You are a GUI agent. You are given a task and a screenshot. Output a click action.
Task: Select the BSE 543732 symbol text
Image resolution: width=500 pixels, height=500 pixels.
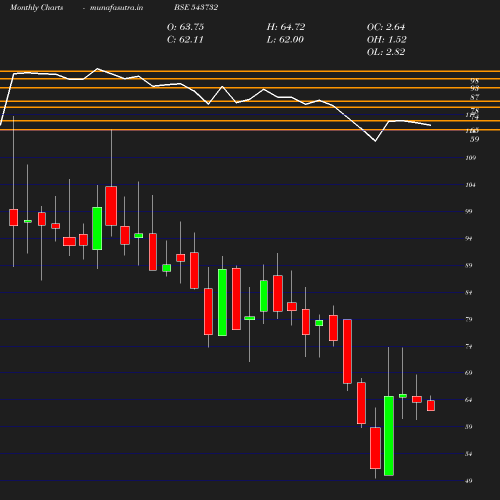click(196, 7)
